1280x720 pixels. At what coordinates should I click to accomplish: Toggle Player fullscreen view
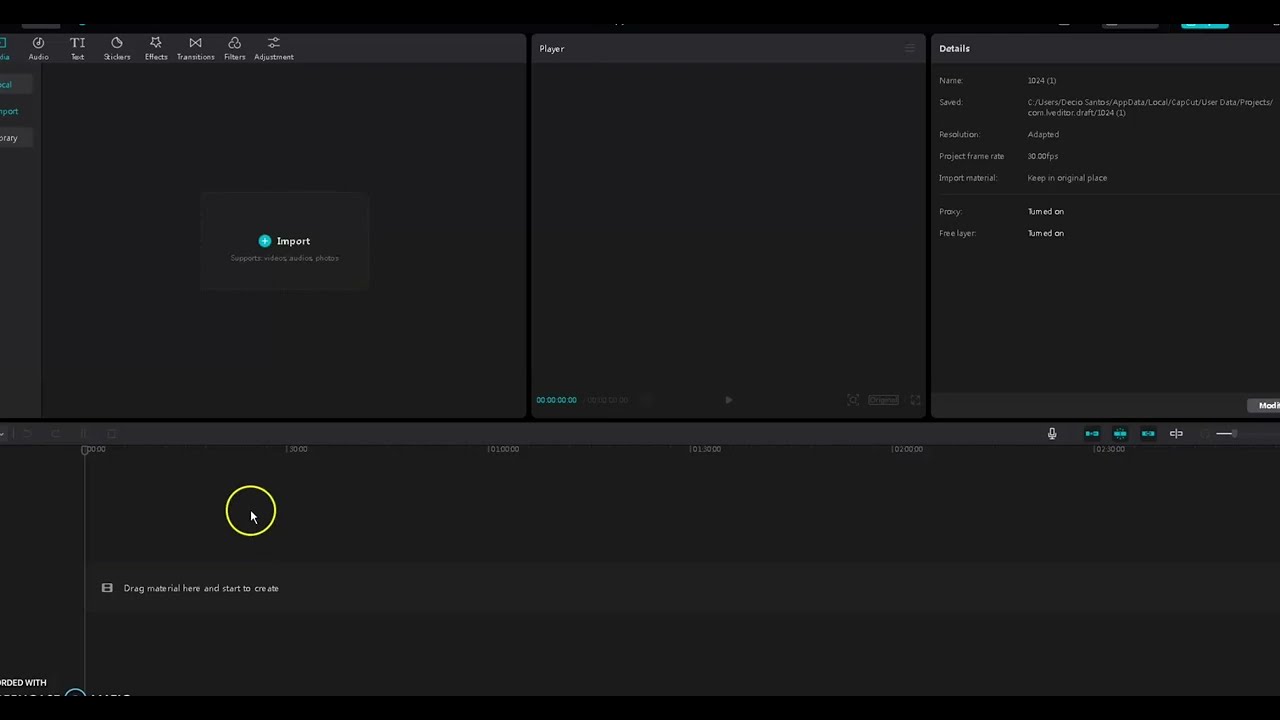tap(915, 400)
